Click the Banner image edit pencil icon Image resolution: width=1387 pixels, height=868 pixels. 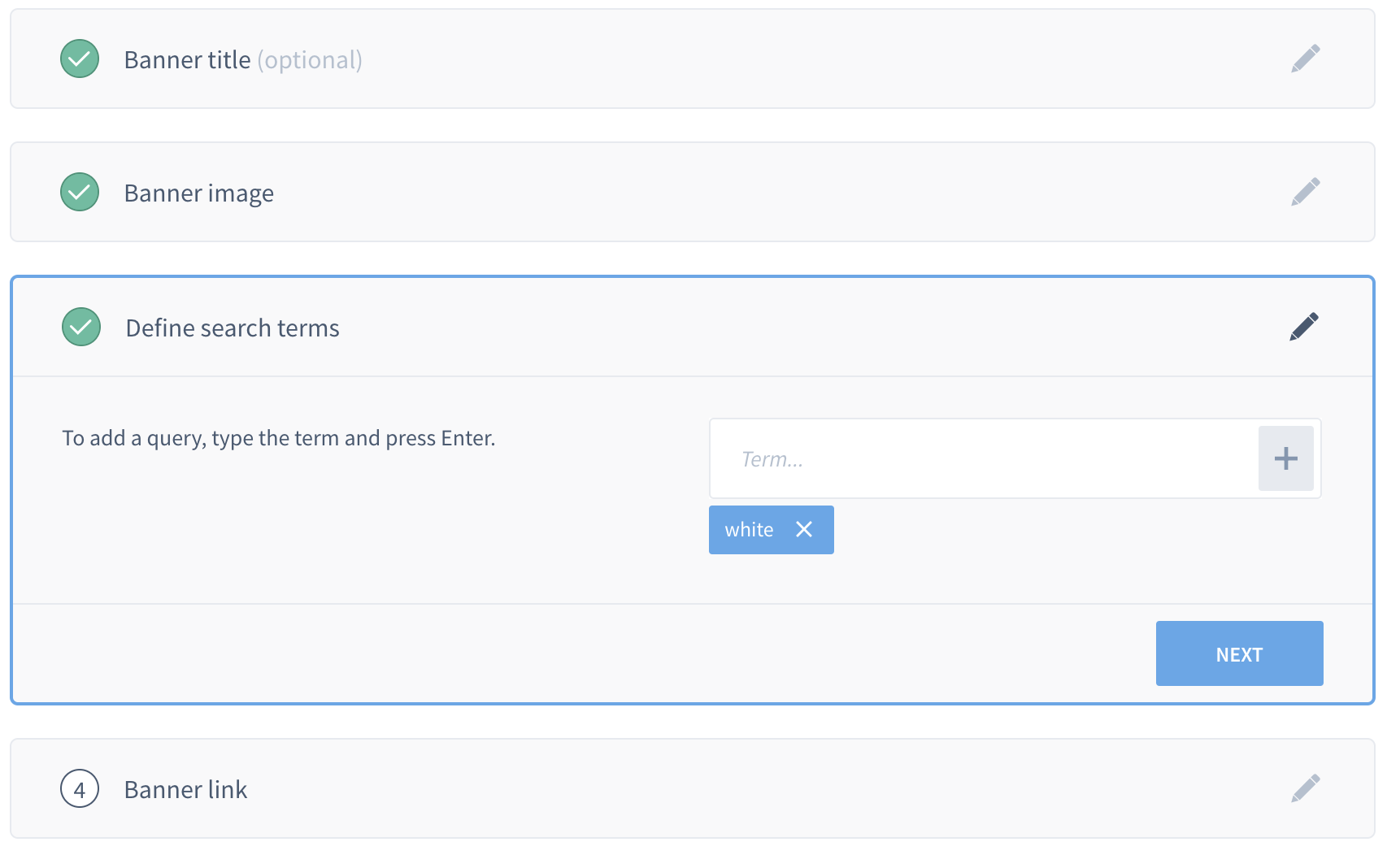1305,192
